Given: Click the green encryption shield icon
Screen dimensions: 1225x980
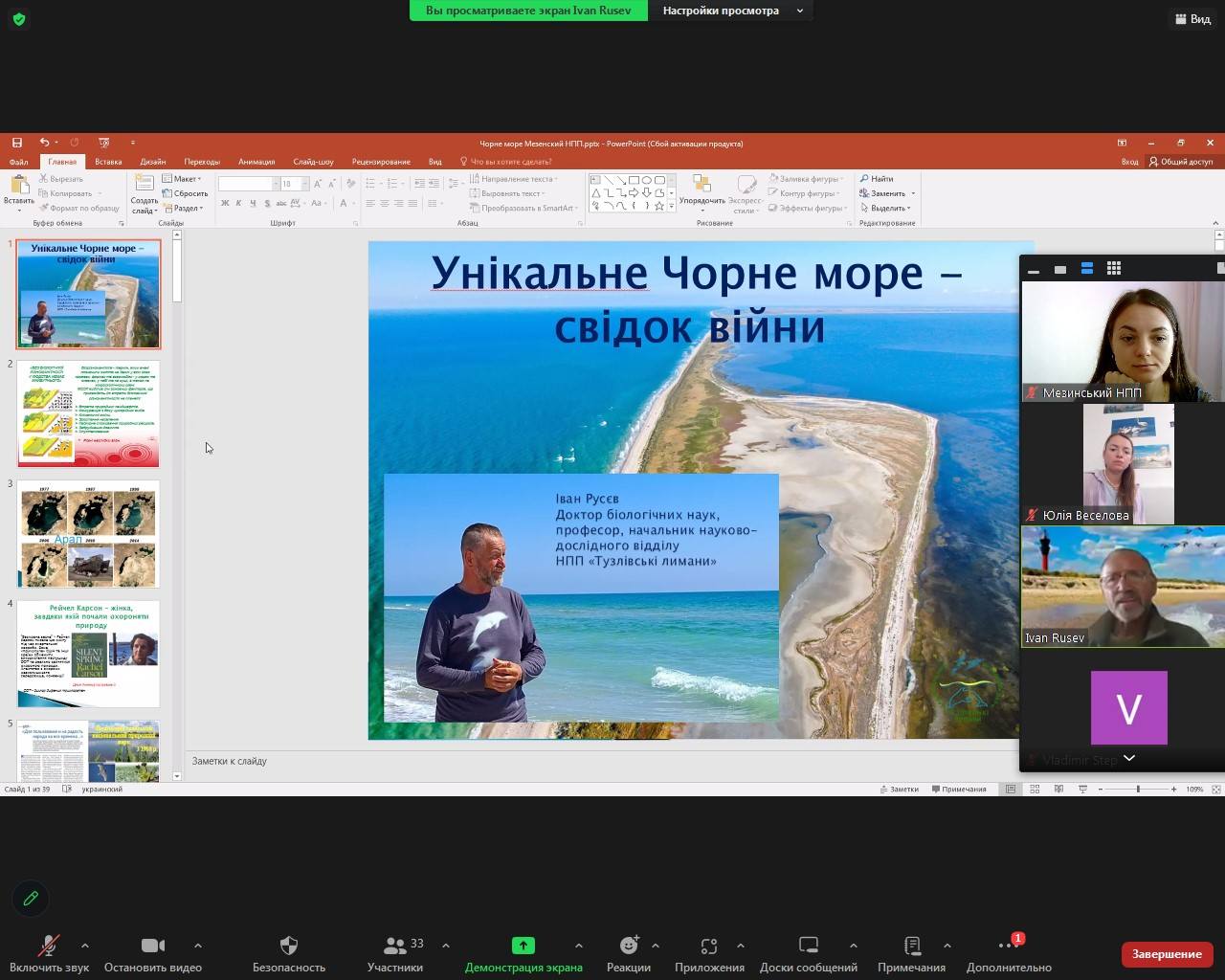Looking at the screenshot, I should pyautogui.click(x=18, y=19).
